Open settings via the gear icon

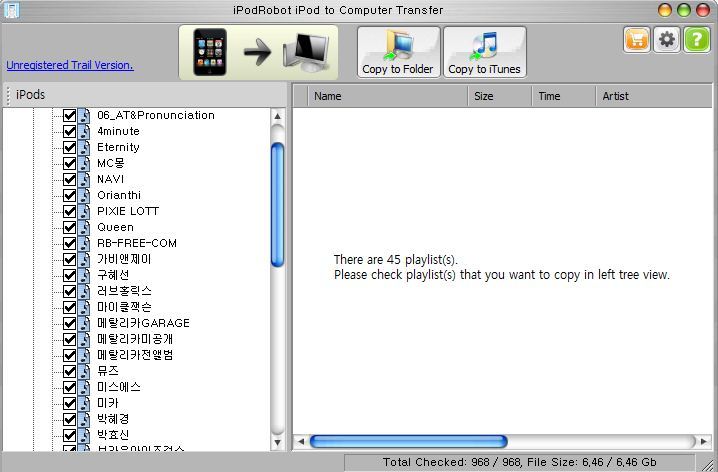(666, 40)
